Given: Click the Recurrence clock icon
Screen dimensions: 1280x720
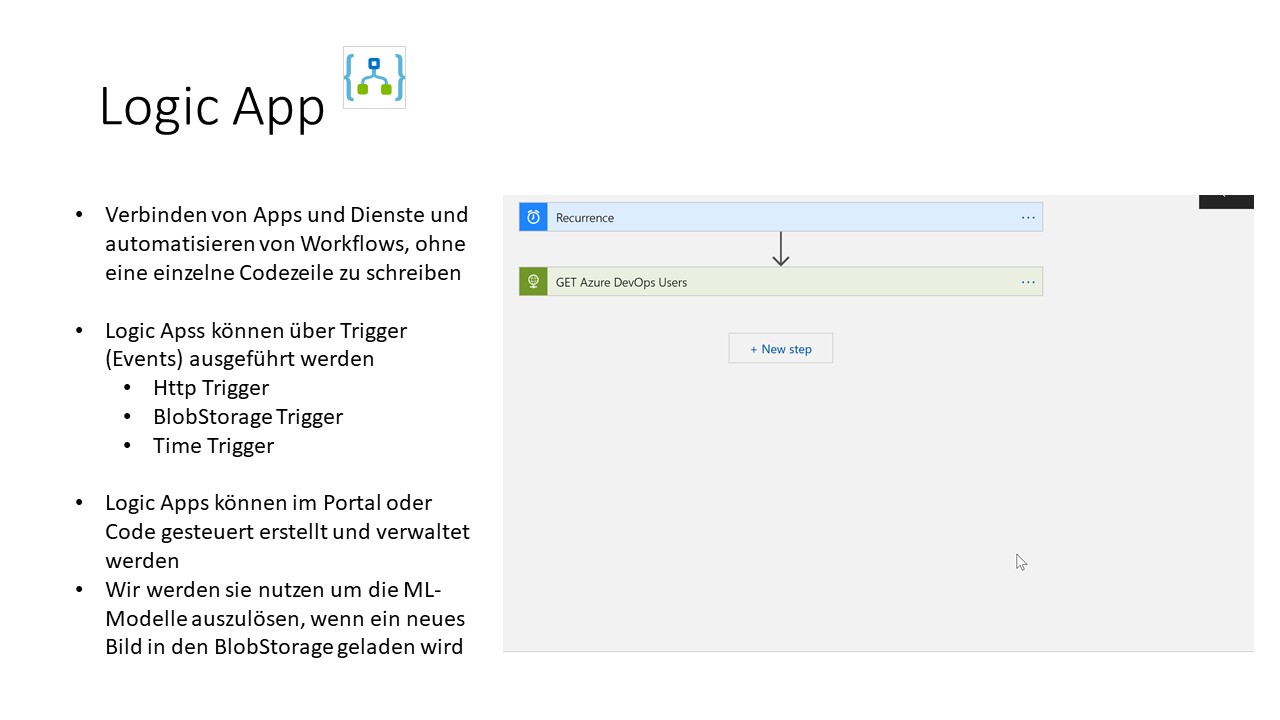Looking at the screenshot, I should pyautogui.click(x=533, y=217).
